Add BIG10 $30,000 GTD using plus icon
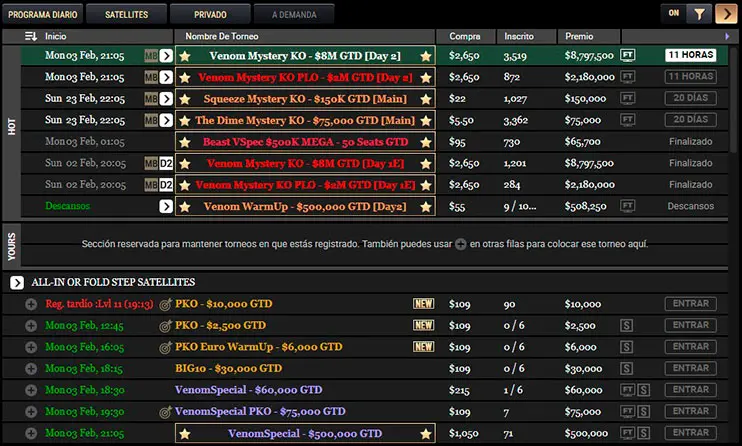The width and height of the screenshot is (742, 446). (31, 369)
